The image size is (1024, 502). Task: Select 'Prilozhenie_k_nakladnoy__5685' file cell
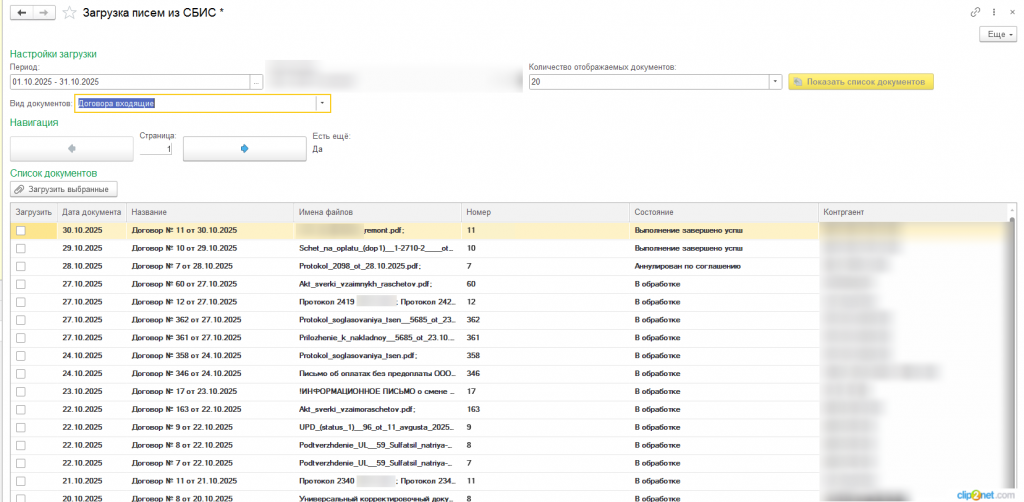coord(377,337)
